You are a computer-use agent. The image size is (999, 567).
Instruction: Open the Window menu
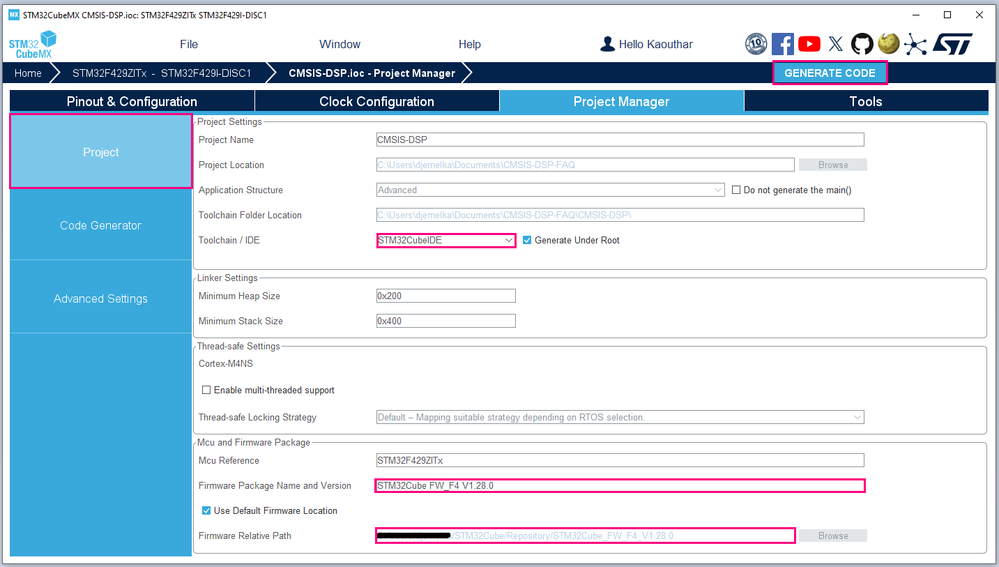pyautogui.click(x=340, y=44)
